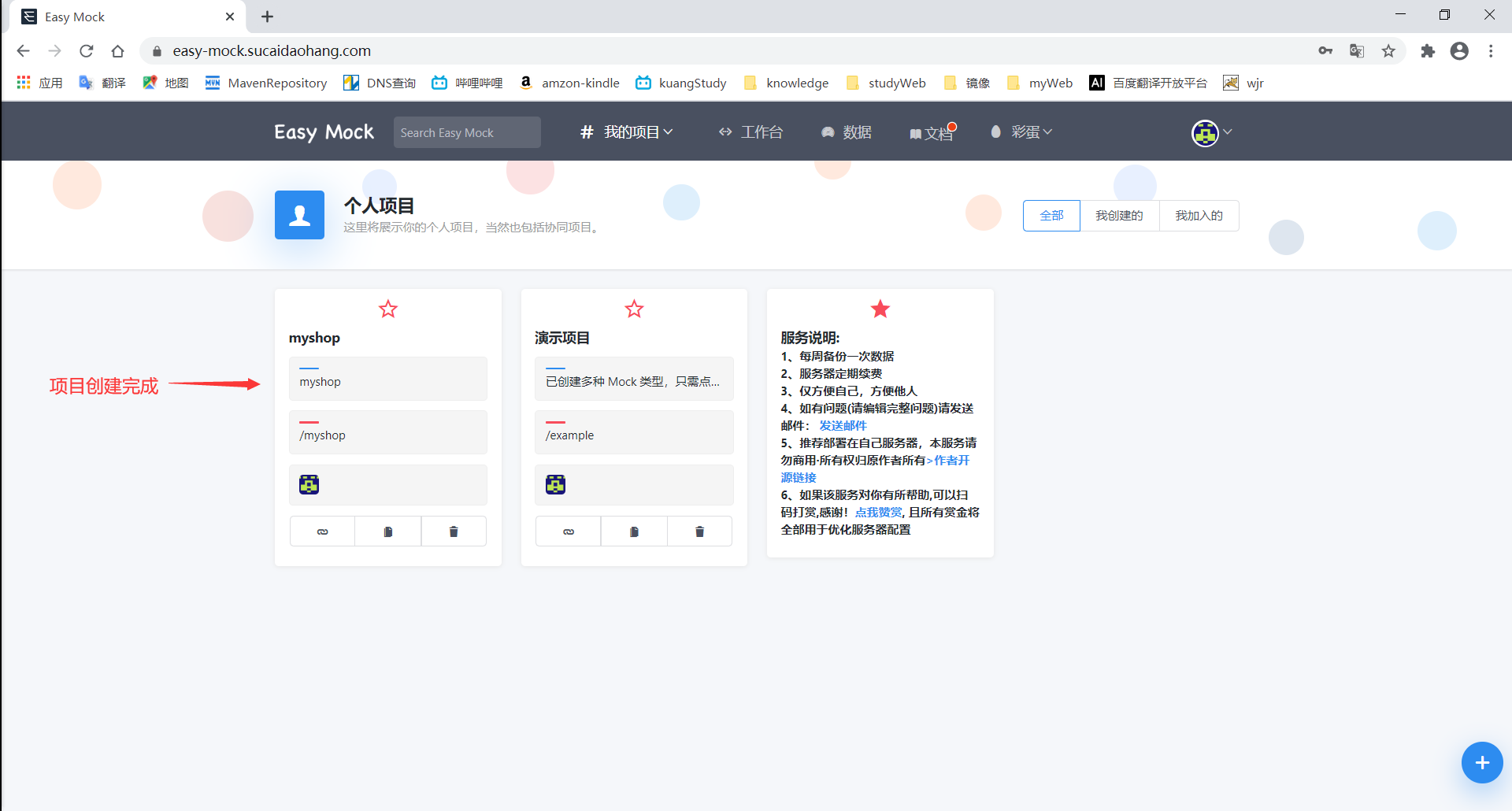The width and height of the screenshot is (1512, 811).
Task: Open the 演示项目 link icon
Action: pos(568,531)
